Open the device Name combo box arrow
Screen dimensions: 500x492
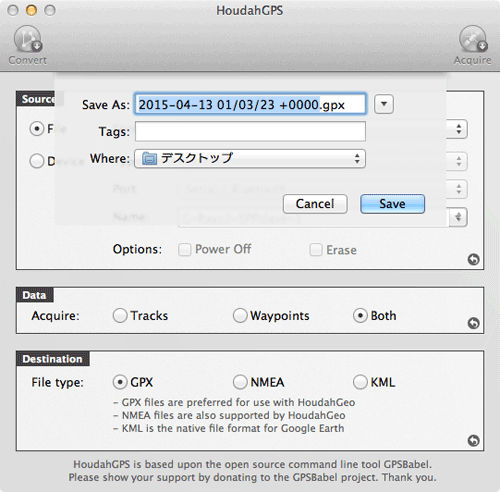tap(459, 217)
